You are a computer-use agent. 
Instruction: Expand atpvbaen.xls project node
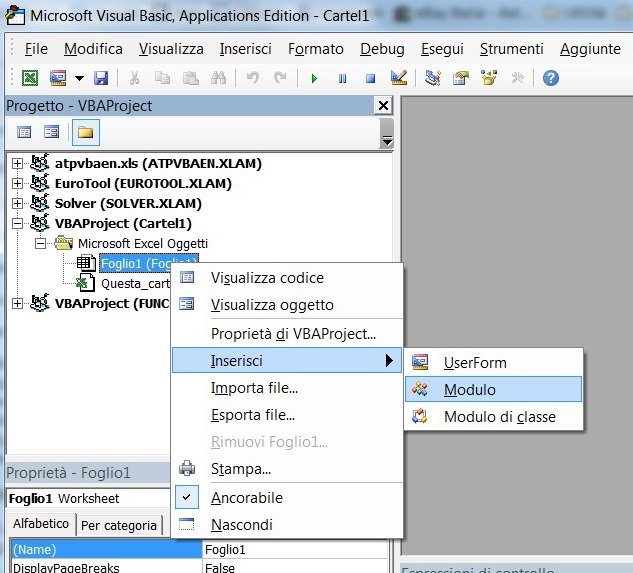coord(17,164)
